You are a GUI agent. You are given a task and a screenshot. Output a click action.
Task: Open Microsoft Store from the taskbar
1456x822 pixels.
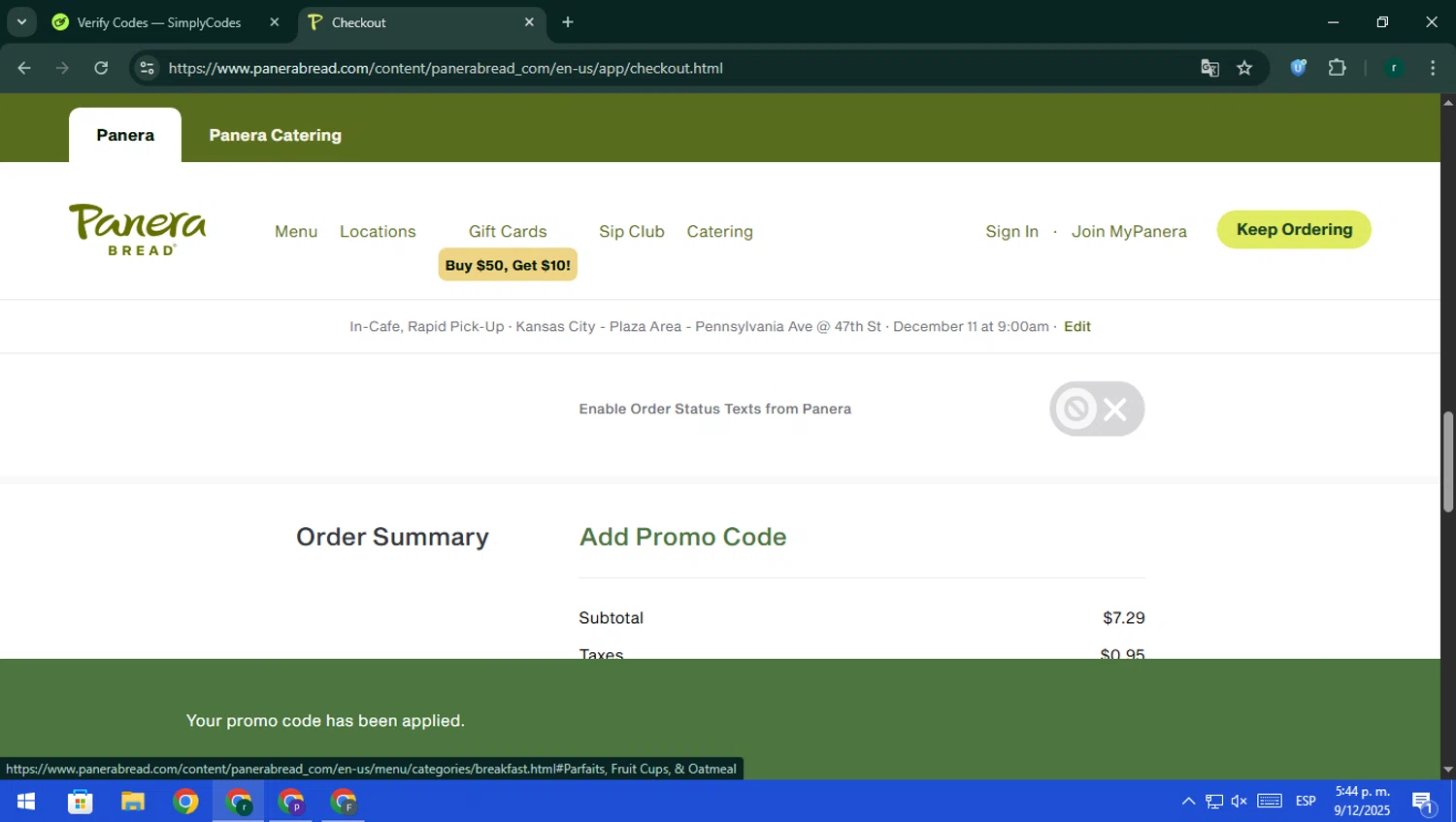point(80,802)
